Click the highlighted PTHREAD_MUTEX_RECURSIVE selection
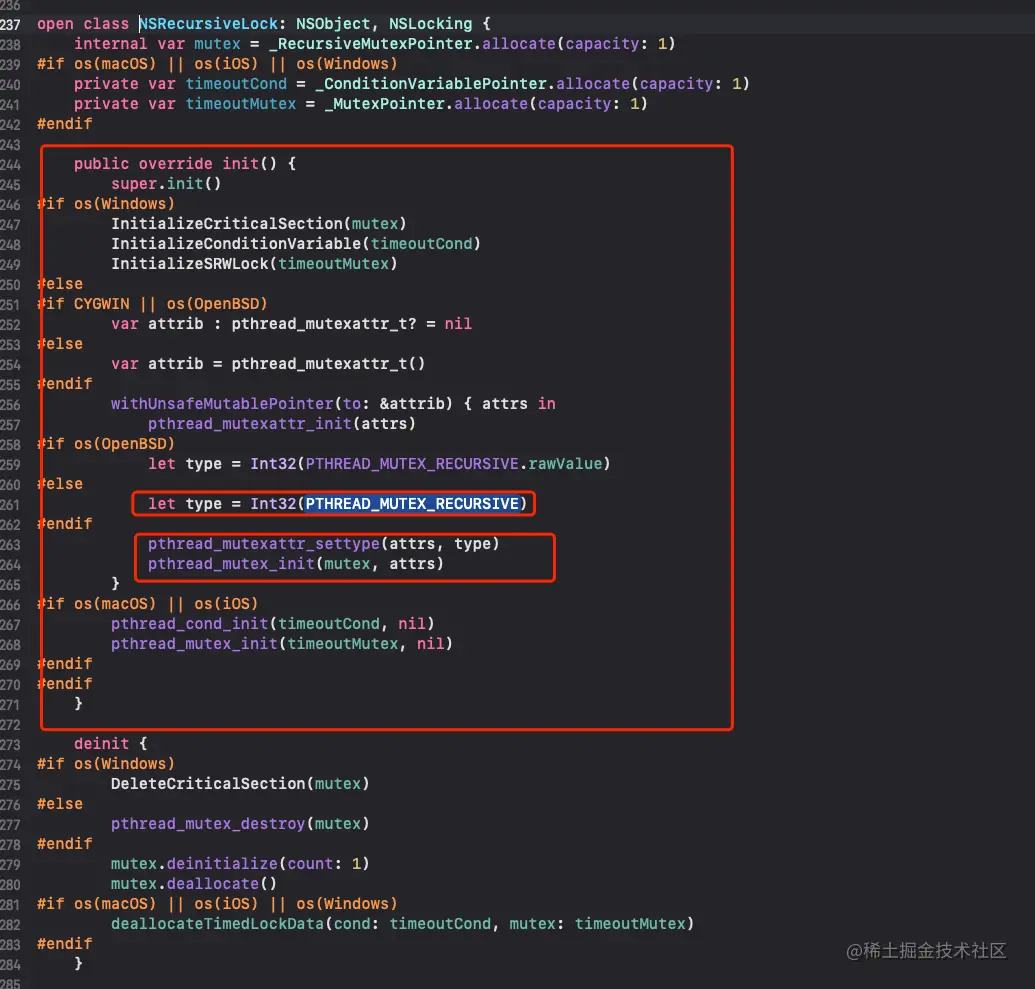The image size is (1035, 989). tap(412, 504)
